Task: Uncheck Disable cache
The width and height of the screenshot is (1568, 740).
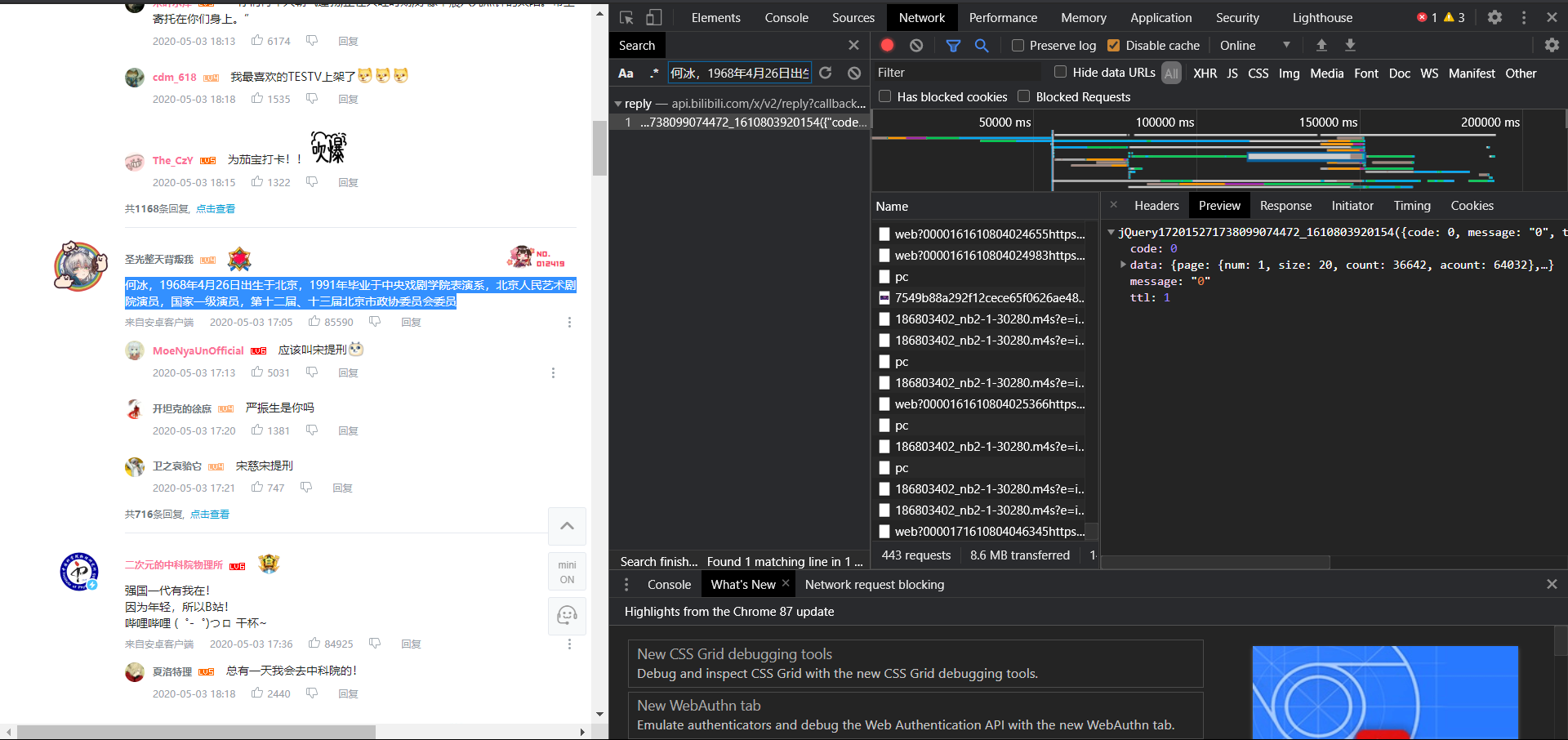Action: click(x=1113, y=45)
